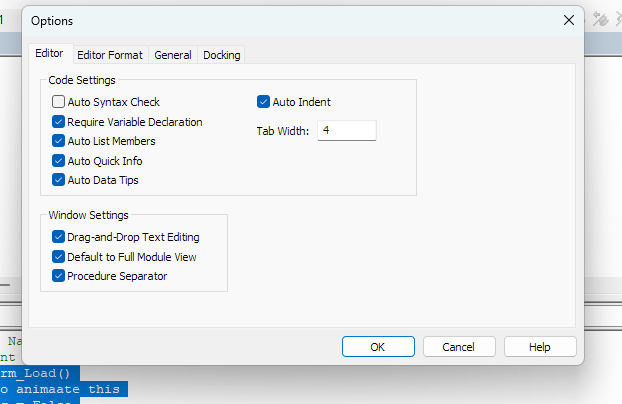Click into the Tab Width field

347,131
